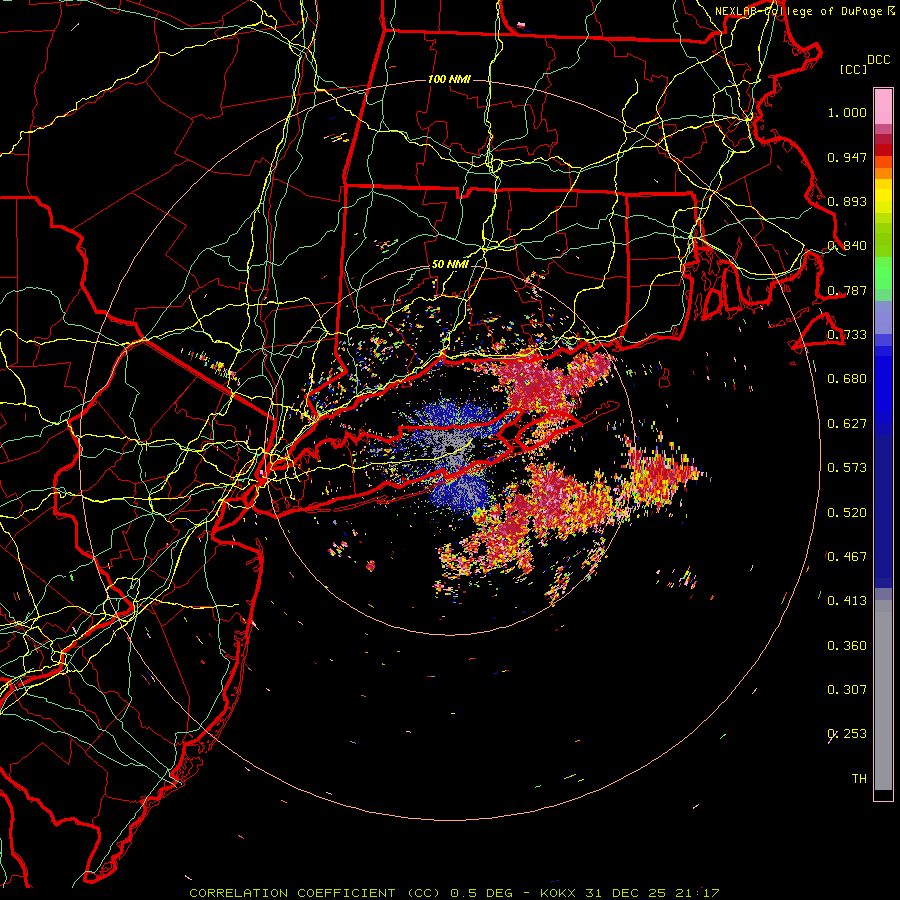Select the 0.893 legend value

tap(847, 201)
